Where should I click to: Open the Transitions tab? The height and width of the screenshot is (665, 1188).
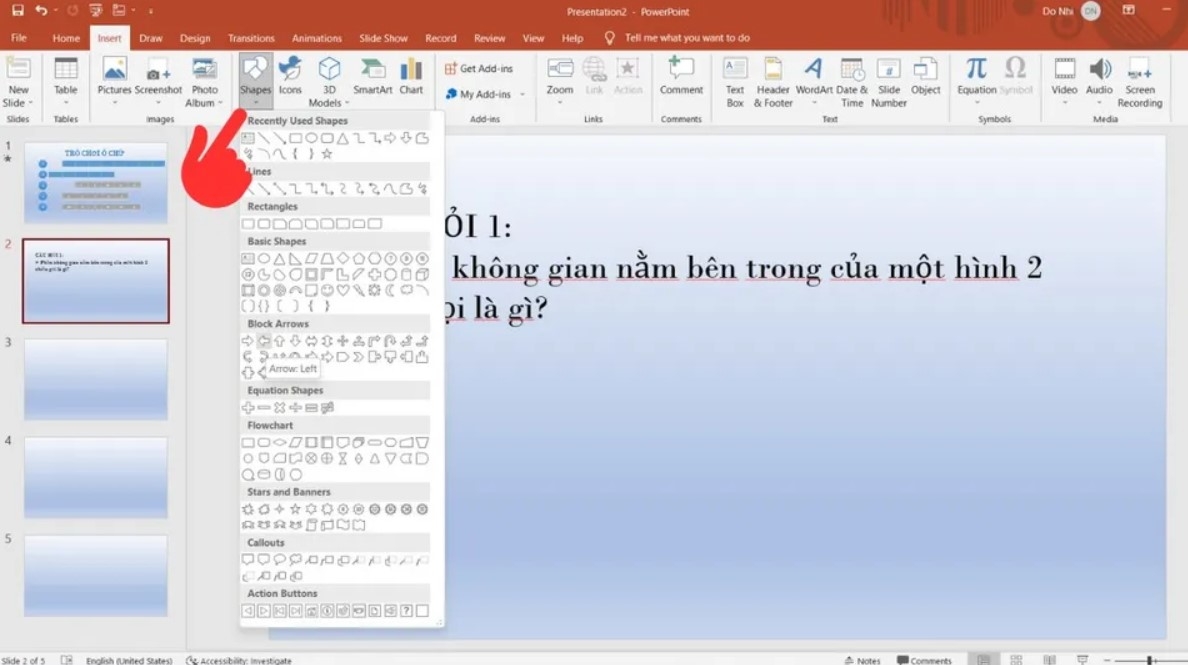coord(251,38)
